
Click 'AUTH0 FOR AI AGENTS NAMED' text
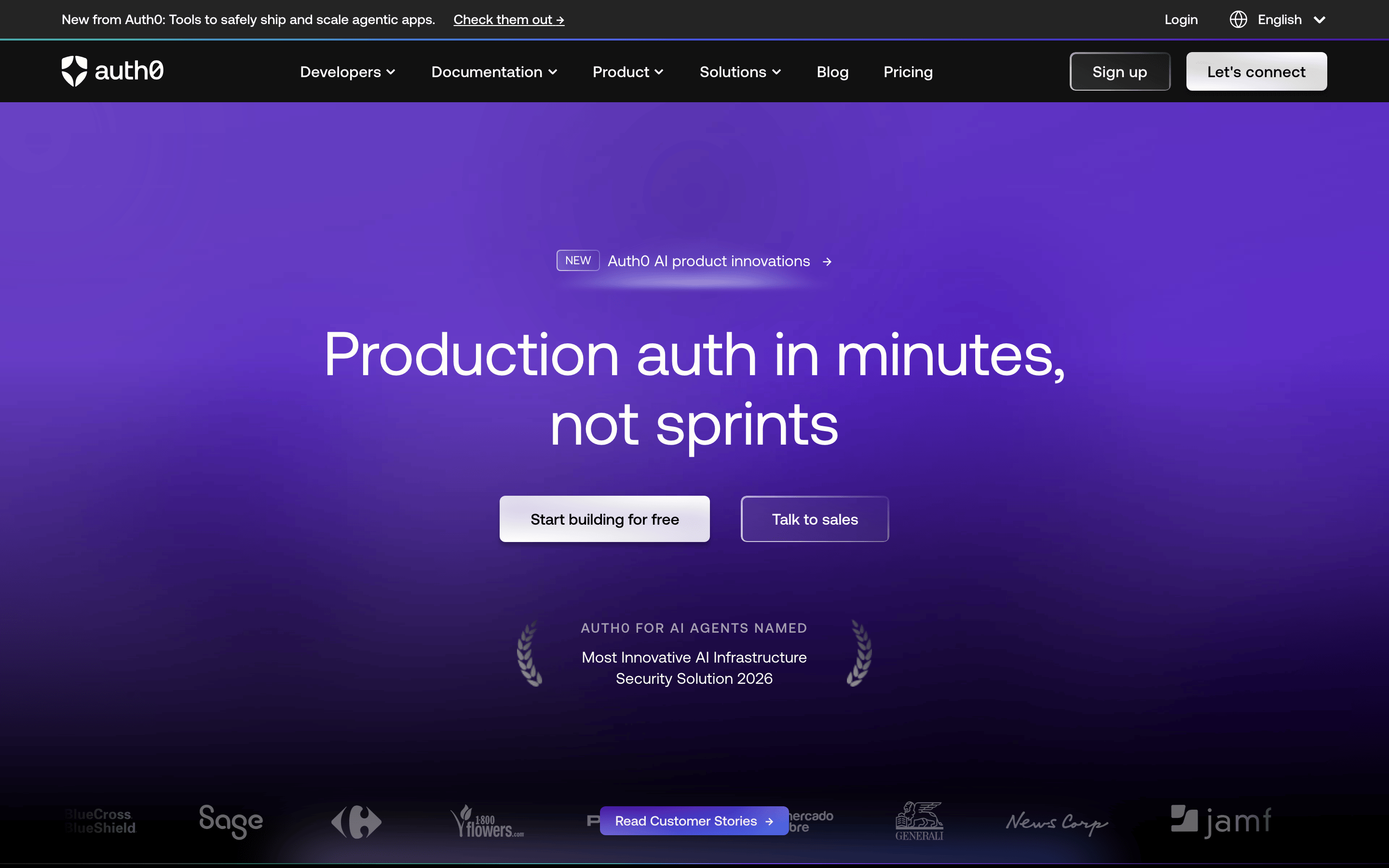tap(694, 628)
